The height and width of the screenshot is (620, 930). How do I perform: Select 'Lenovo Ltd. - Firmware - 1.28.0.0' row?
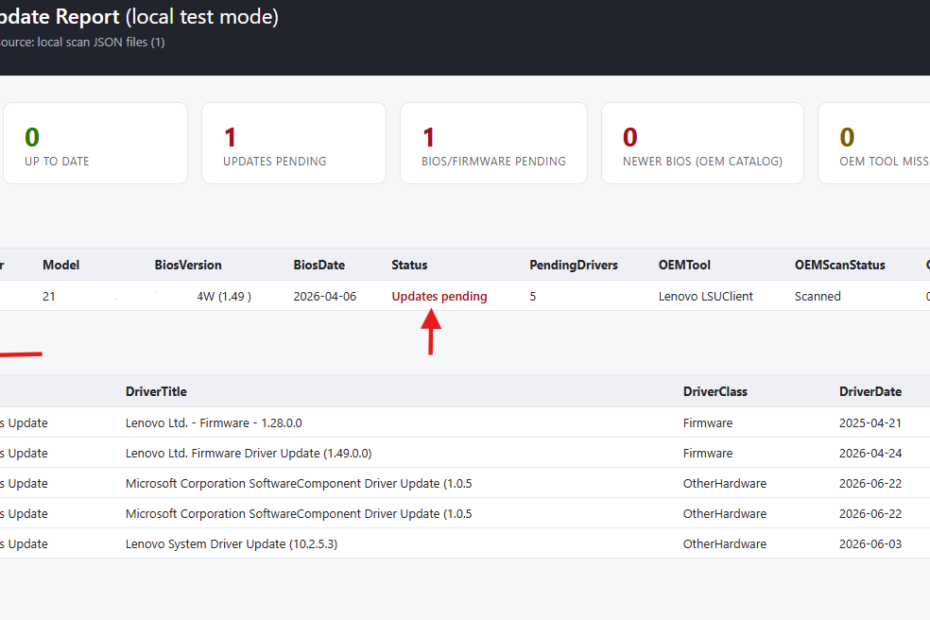(x=465, y=422)
